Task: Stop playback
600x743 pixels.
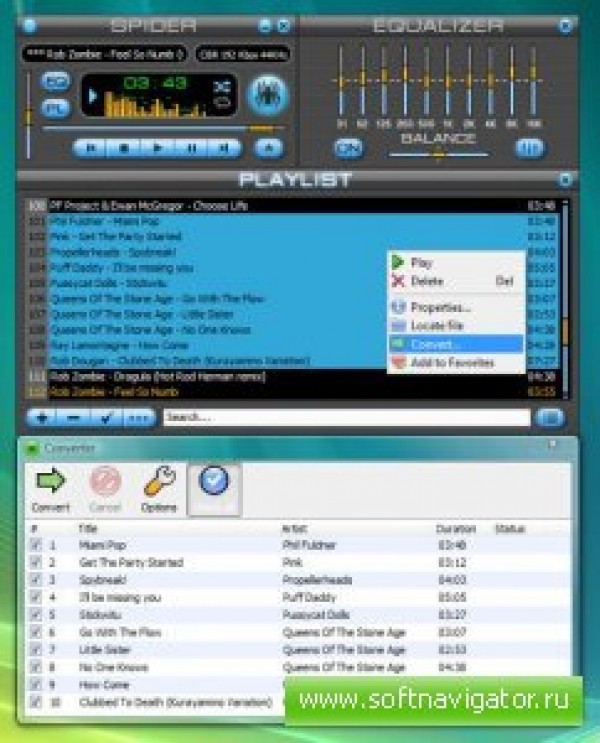Action: point(124,148)
